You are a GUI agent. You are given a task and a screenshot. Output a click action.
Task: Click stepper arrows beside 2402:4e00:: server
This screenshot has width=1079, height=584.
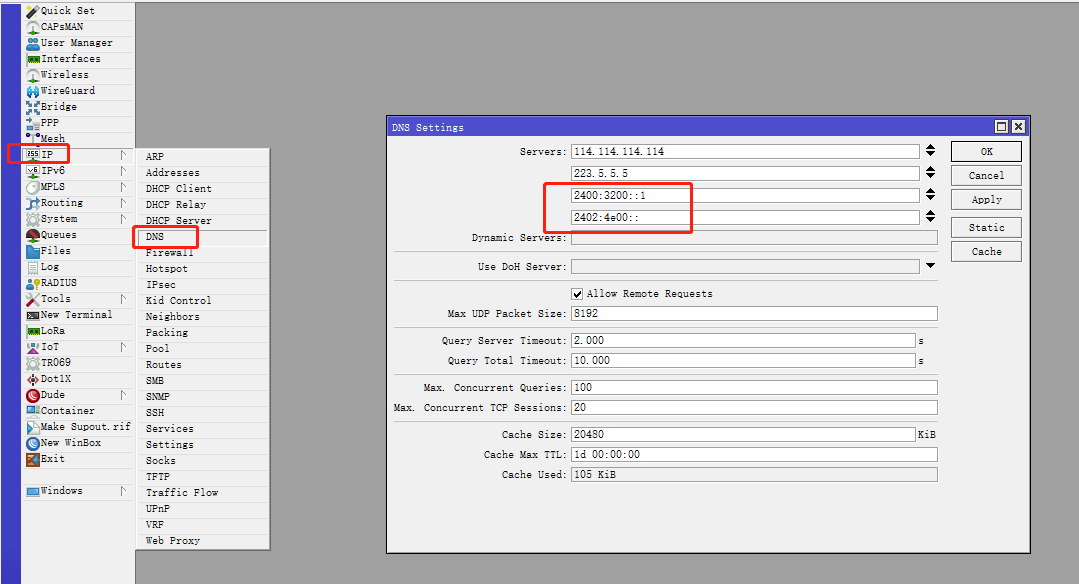click(x=930, y=217)
